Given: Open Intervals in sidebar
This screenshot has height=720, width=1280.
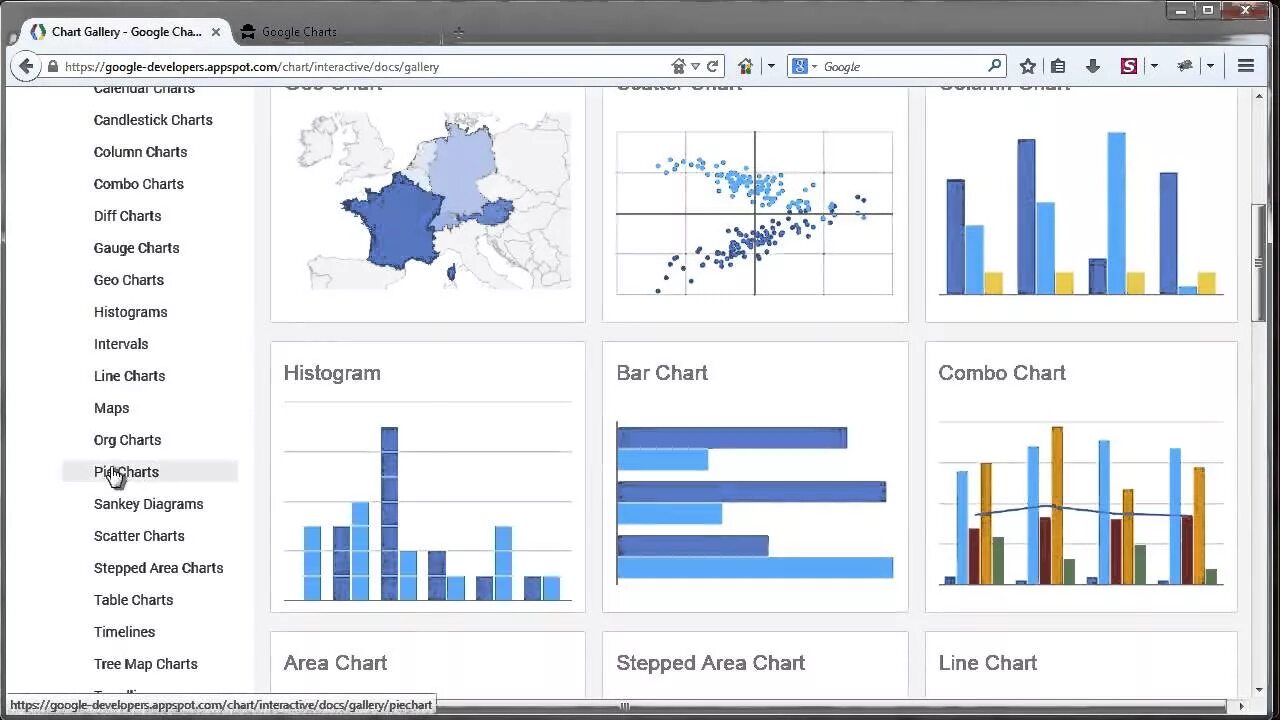Looking at the screenshot, I should coord(121,344).
